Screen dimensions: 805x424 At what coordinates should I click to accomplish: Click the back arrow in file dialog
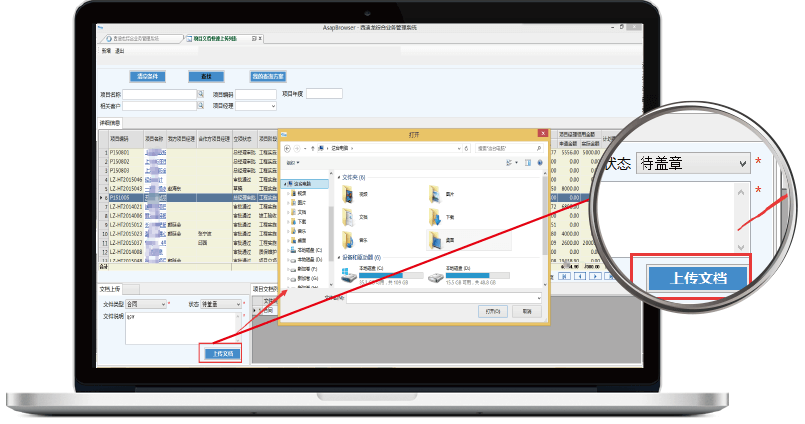tap(287, 147)
